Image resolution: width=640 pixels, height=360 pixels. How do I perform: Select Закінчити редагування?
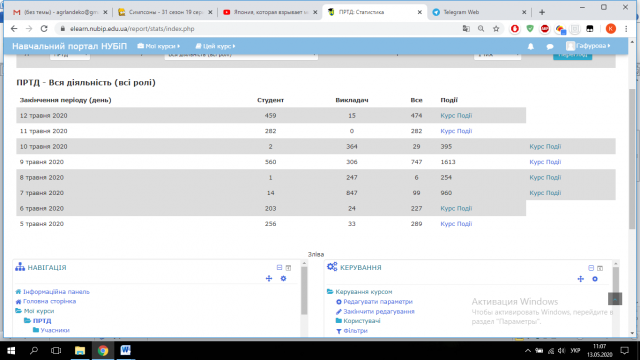378,311
